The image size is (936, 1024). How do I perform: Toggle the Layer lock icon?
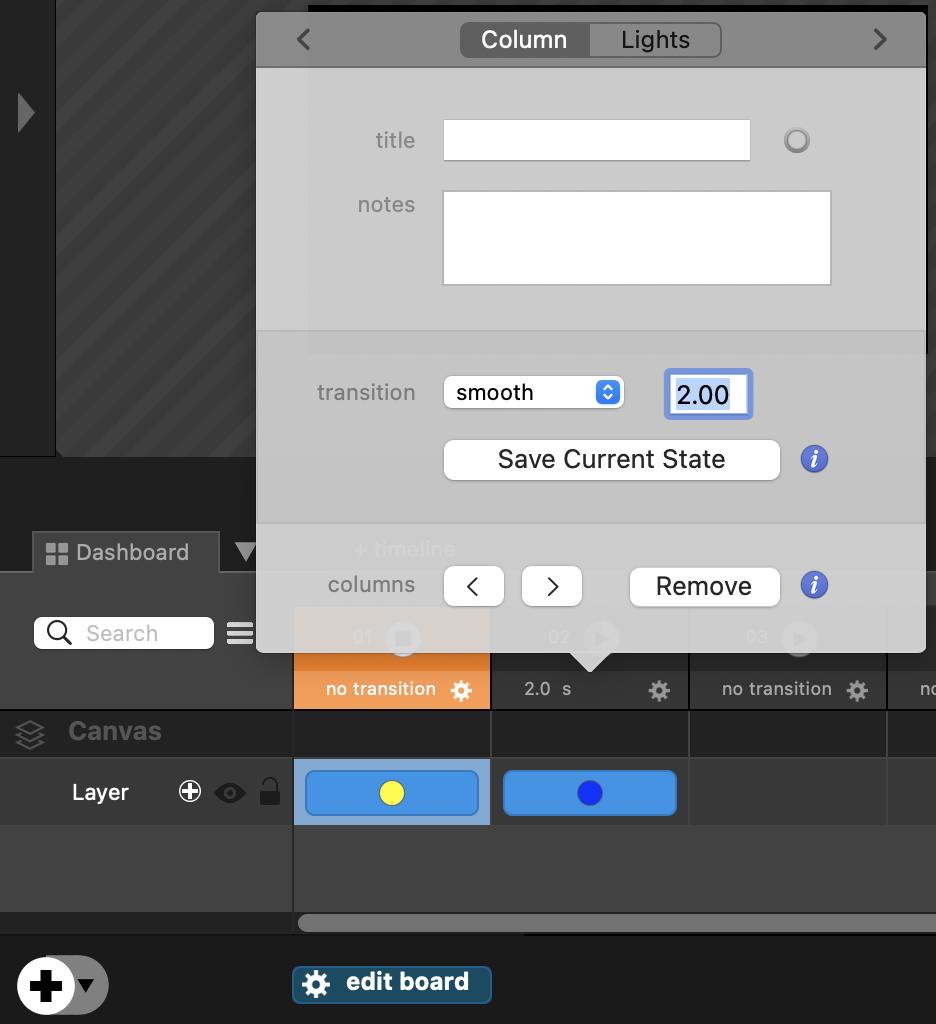point(269,792)
